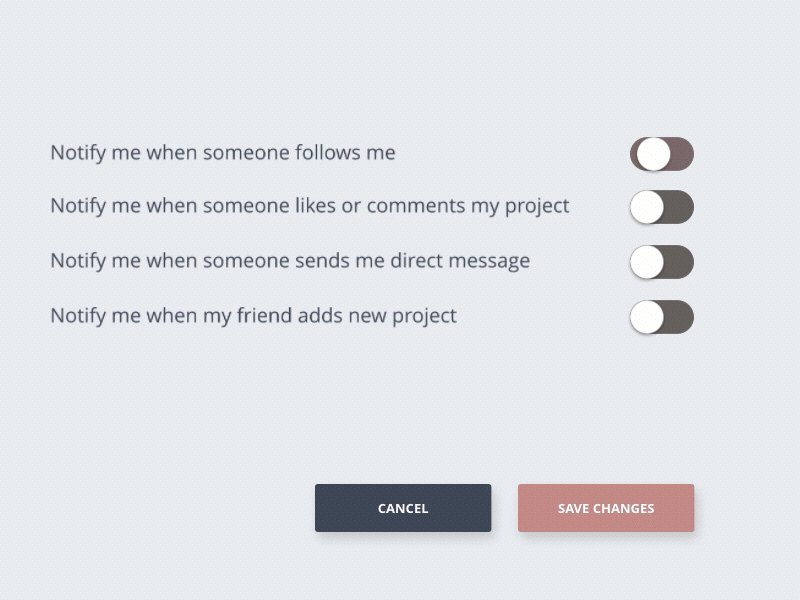
Task: Toggle the 'someone follows me' notification switch
Action: click(x=662, y=154)
